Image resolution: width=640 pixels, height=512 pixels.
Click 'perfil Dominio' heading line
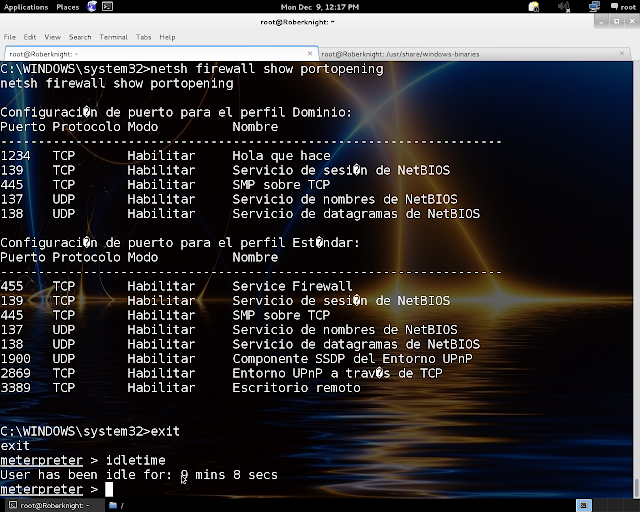[x=176, y=112]
